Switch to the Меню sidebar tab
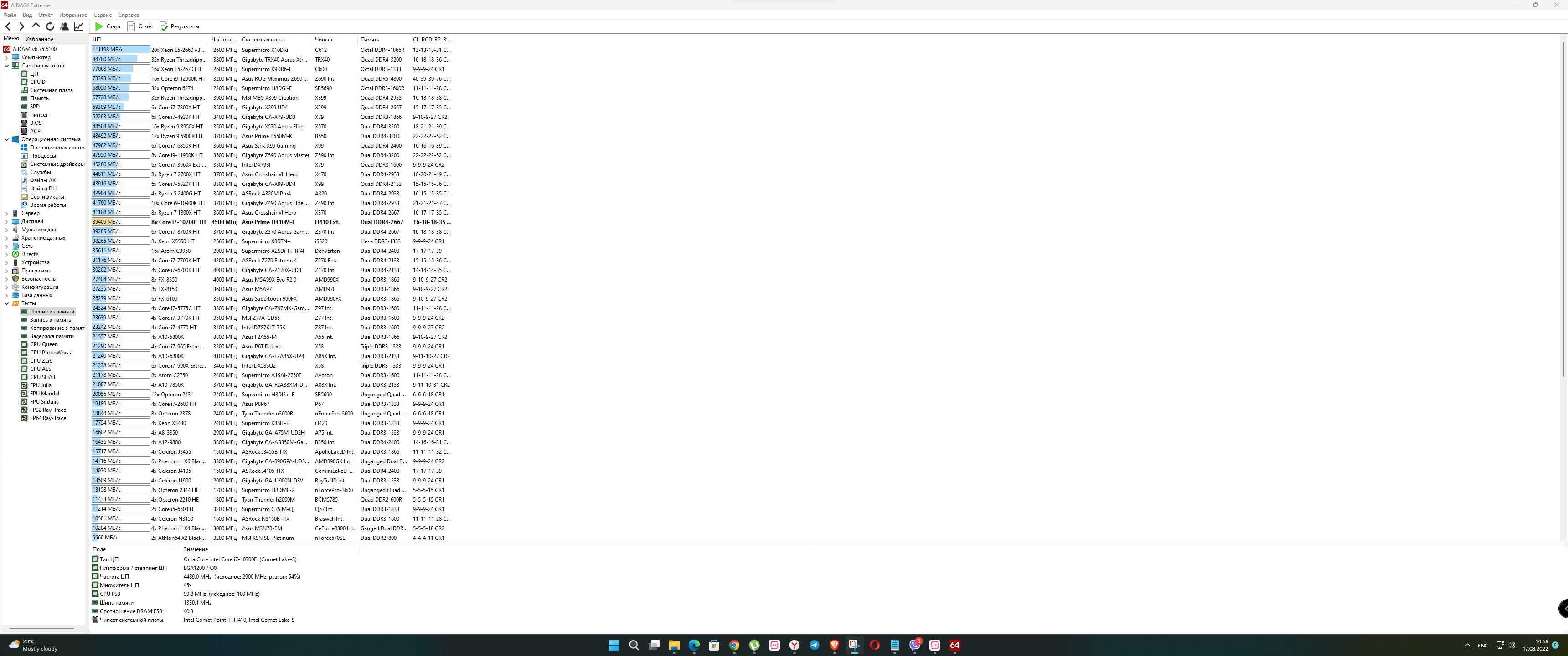 click(x=11, y=38)
